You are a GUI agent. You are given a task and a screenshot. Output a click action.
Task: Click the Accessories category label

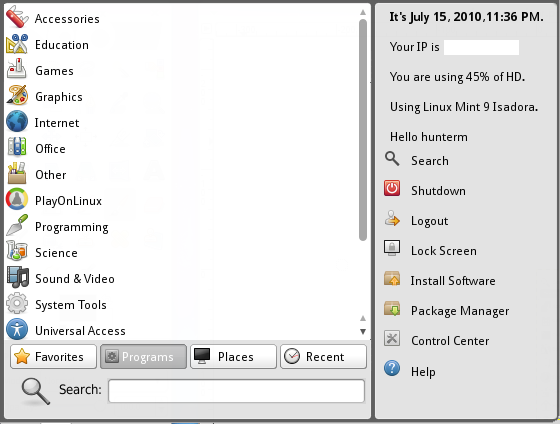pos(67,19)
